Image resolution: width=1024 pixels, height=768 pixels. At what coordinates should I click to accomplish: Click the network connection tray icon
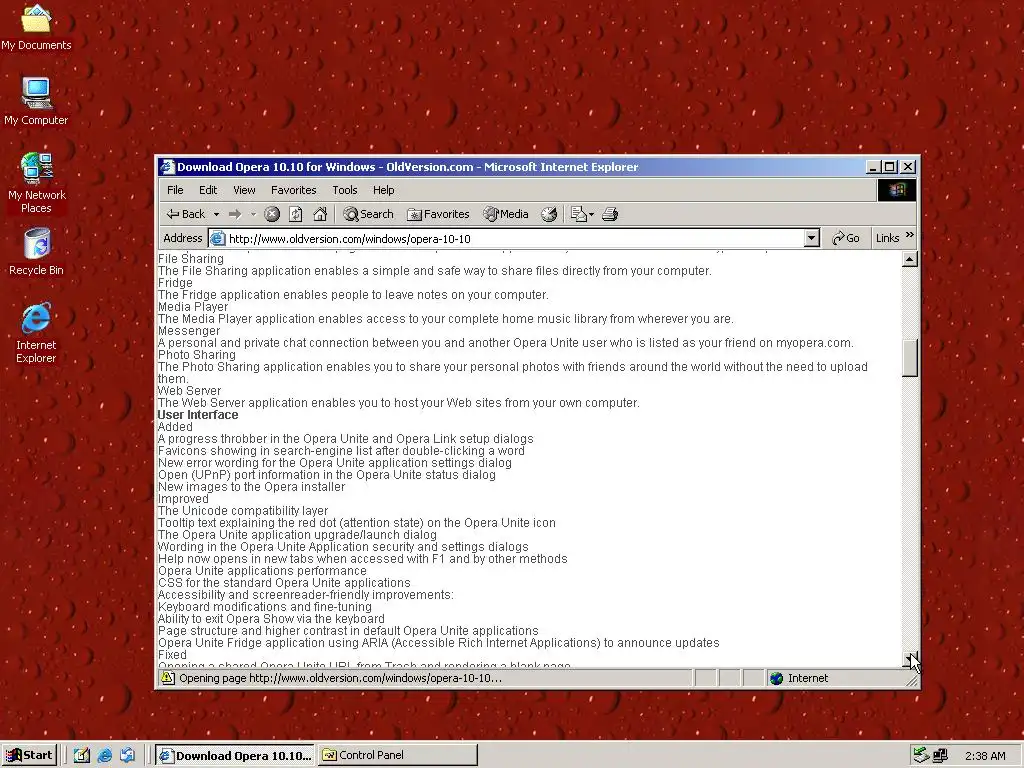[x=940, y=756]
